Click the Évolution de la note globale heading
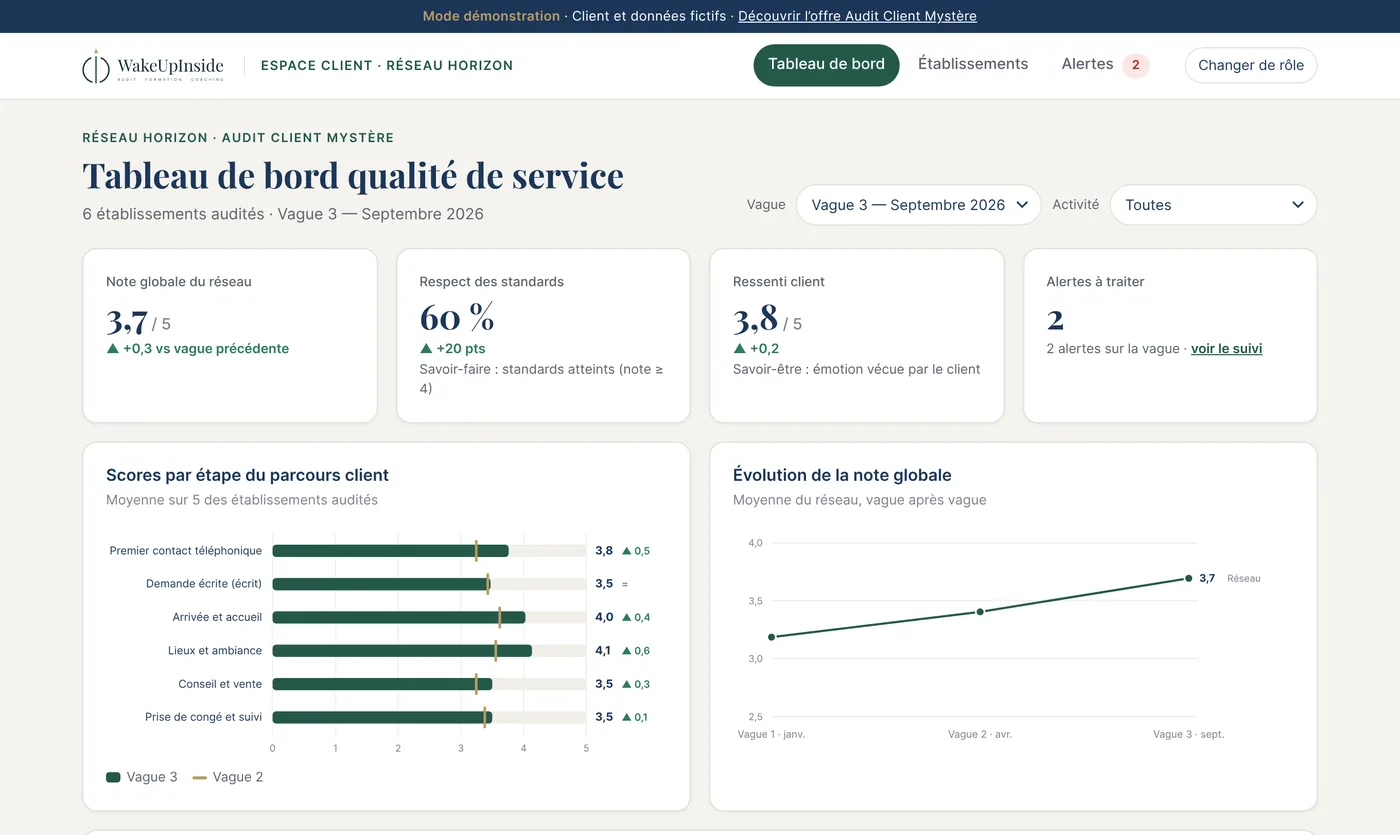The width and height of the screenshot is (1400, 835). click(842, 476)
